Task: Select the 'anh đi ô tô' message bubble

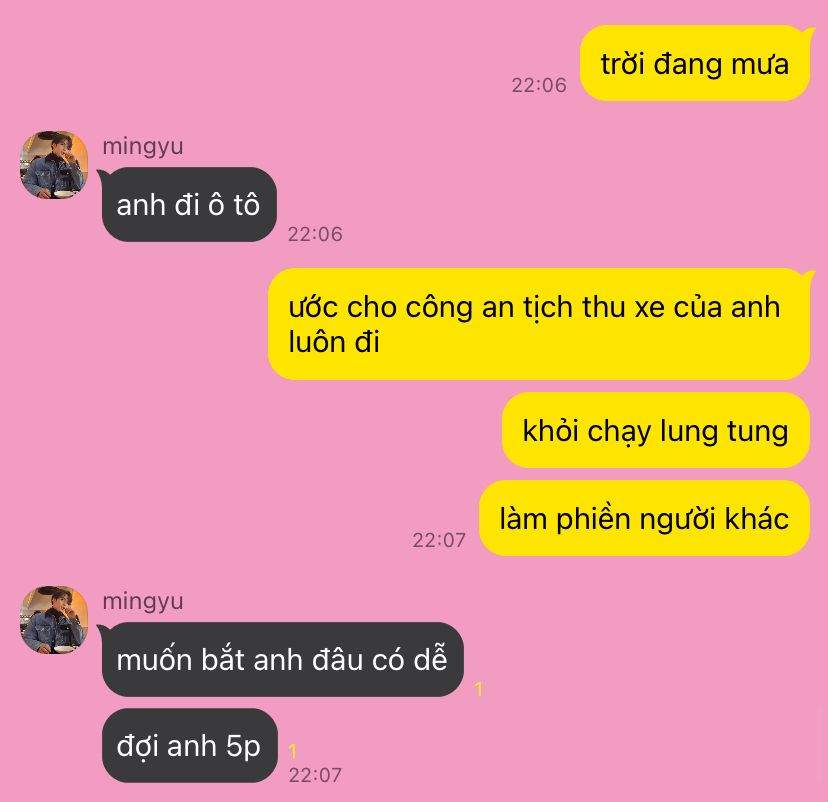Action: tap(189, 205)
